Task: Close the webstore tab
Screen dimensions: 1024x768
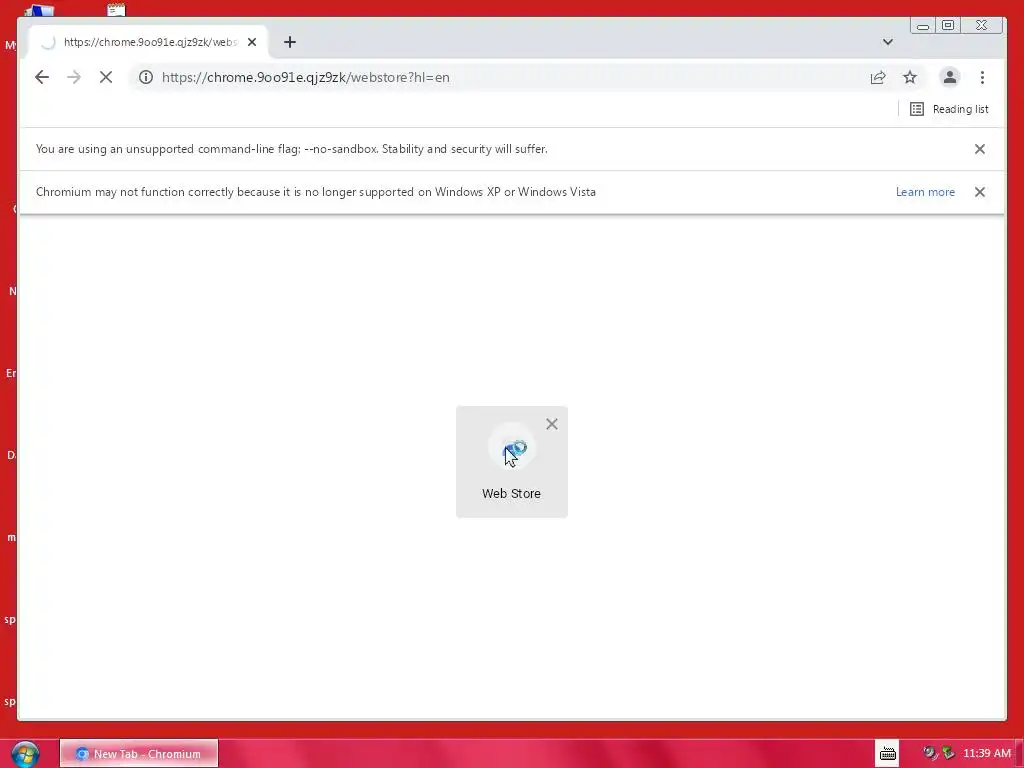Action: point(252,42)
